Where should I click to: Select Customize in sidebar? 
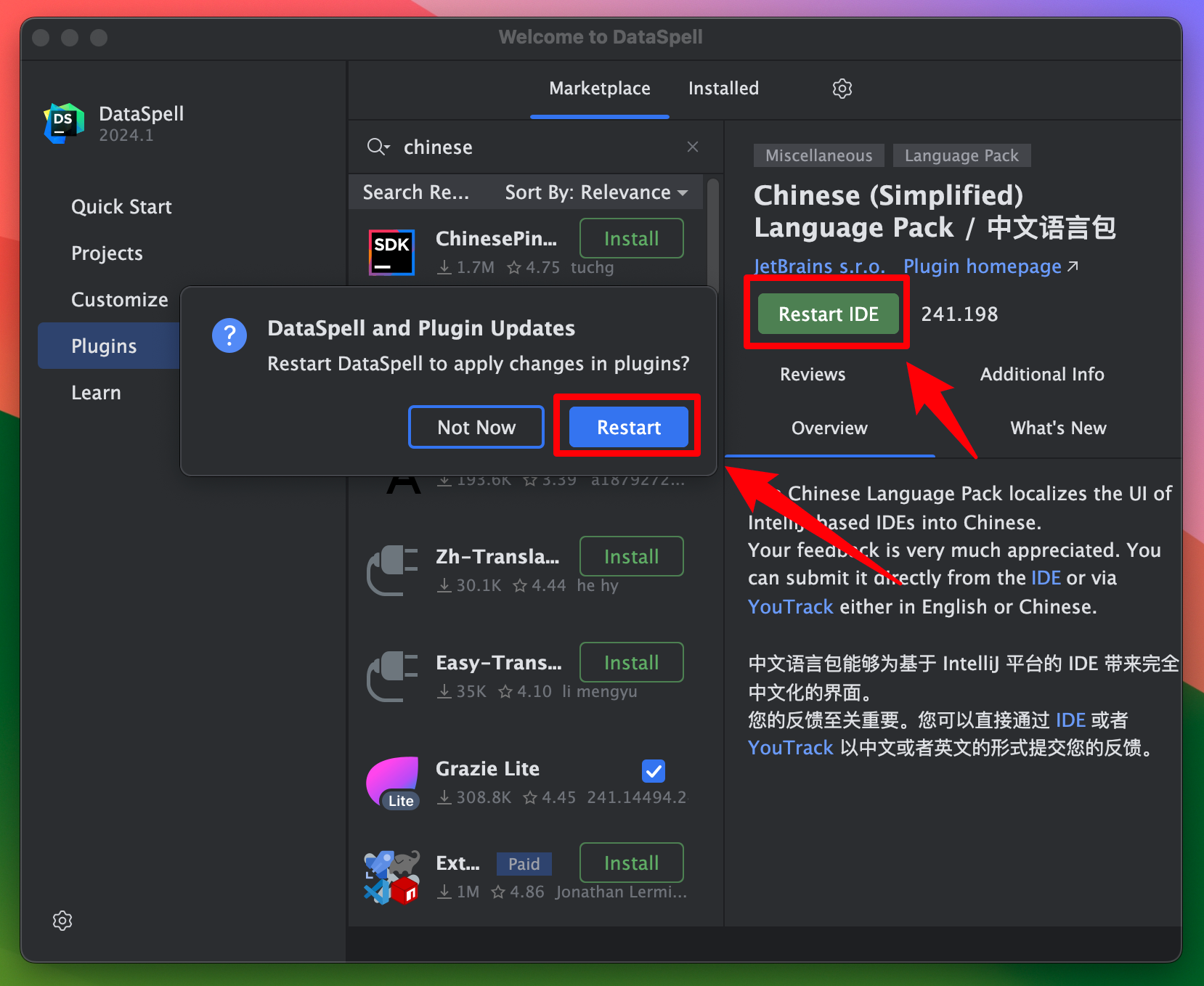point(119,300)
